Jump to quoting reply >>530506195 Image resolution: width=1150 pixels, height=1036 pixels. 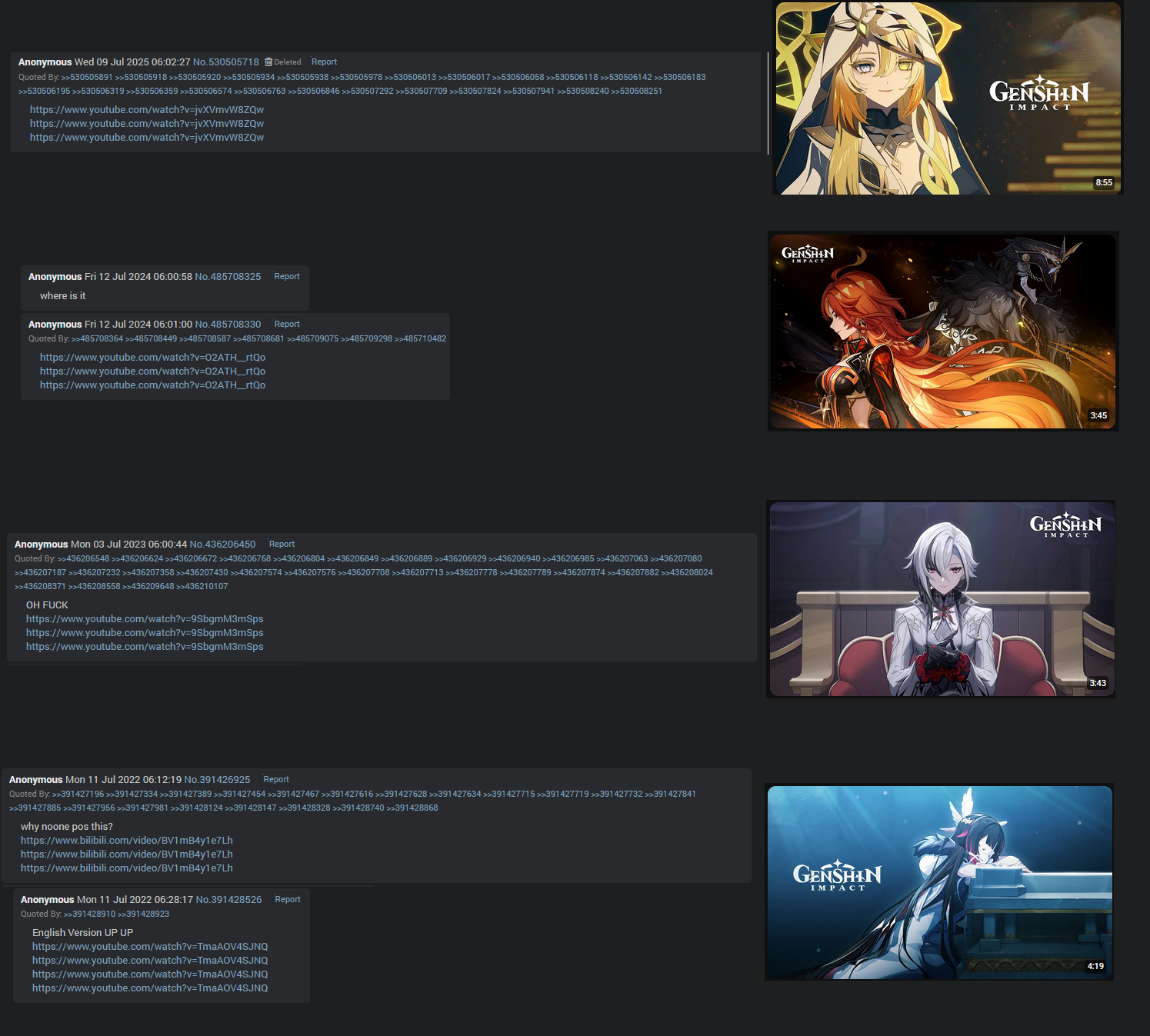[x=44, y=92]
